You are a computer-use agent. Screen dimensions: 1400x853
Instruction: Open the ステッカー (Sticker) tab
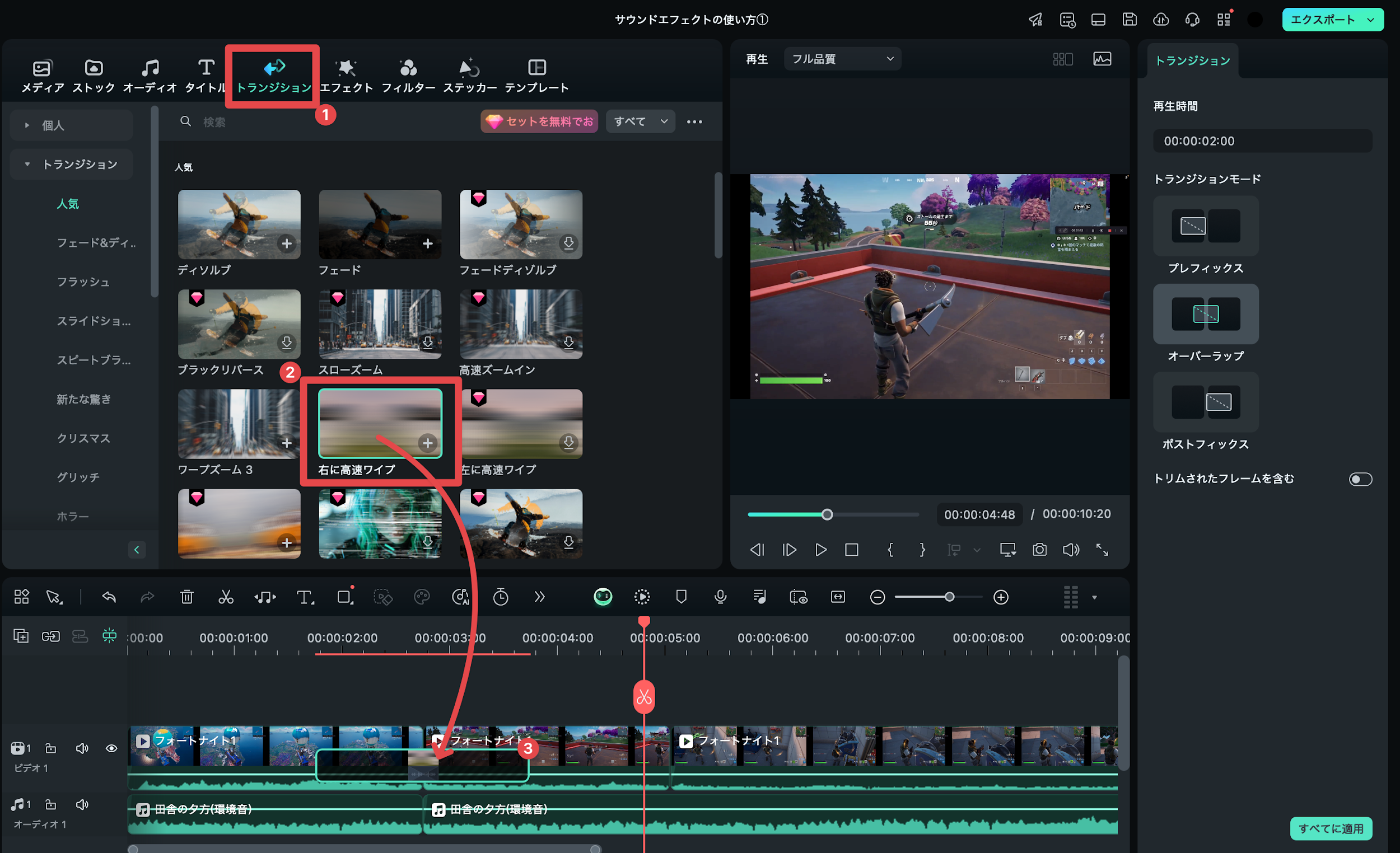(x=470, y=76)
